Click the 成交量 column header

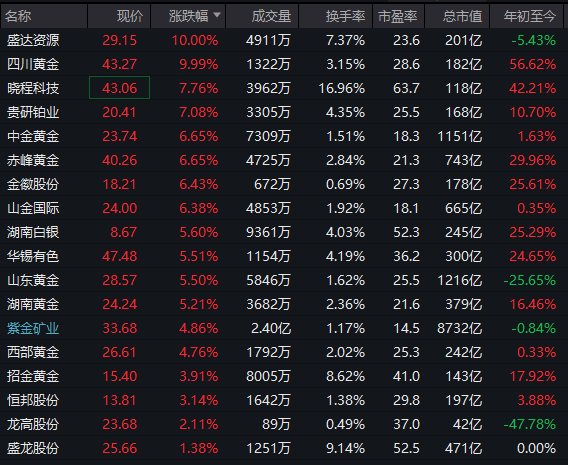click(x=262, y=16)
